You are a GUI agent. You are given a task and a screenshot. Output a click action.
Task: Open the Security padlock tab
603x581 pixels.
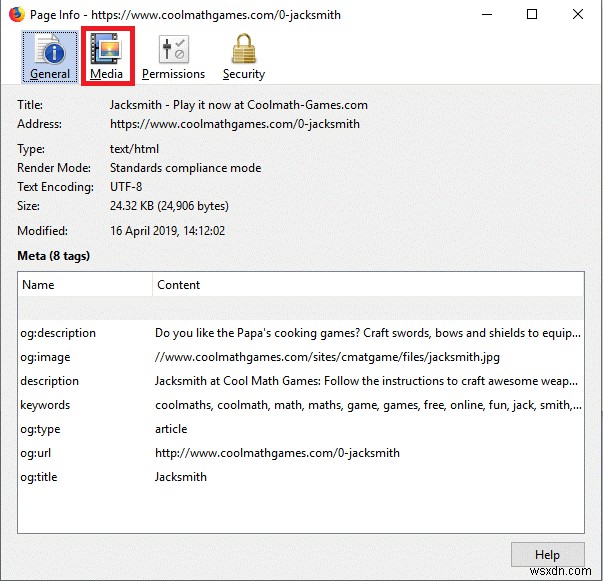(x=244, y=57)
